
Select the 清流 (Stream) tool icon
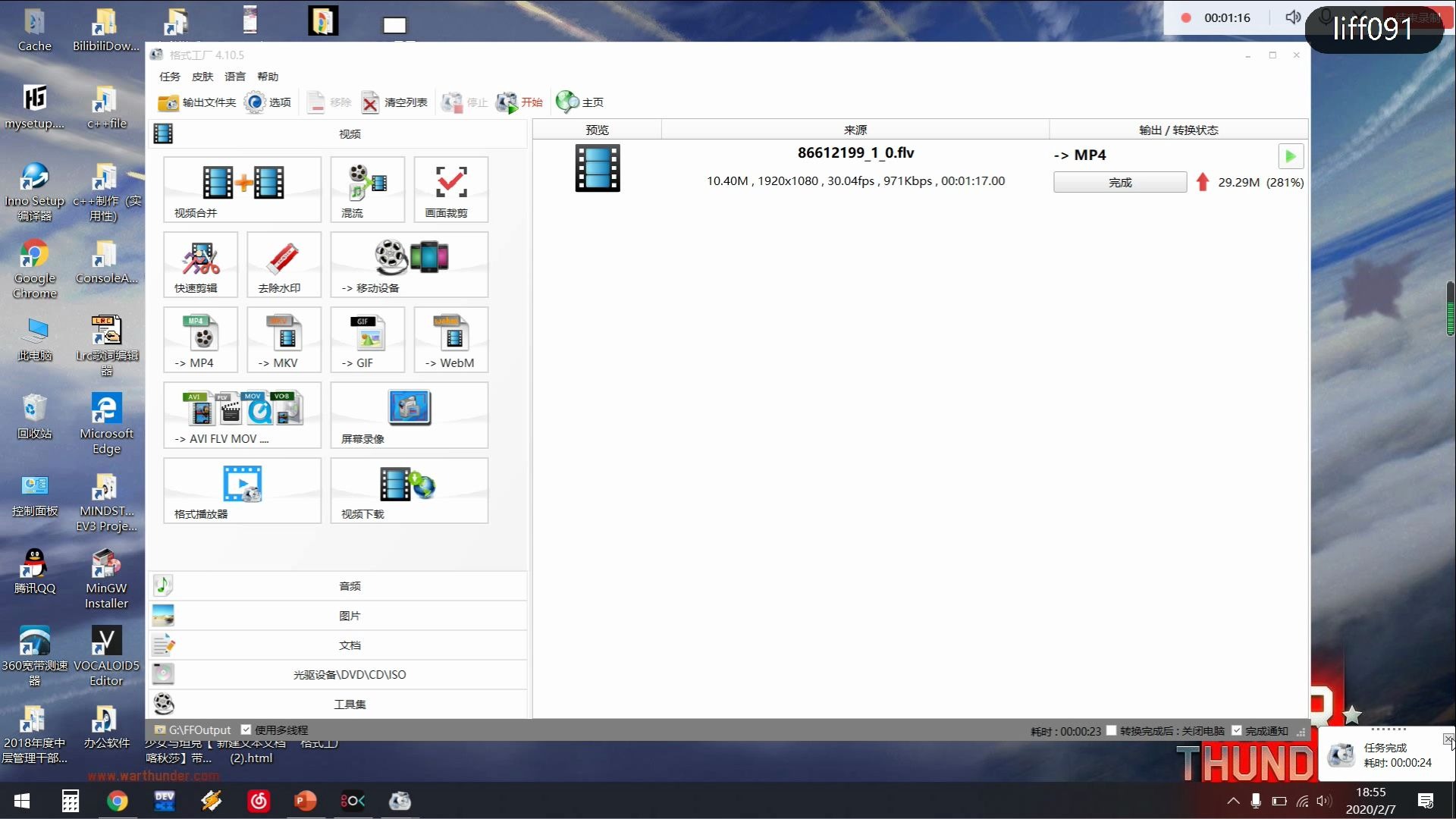coord(366,190)
